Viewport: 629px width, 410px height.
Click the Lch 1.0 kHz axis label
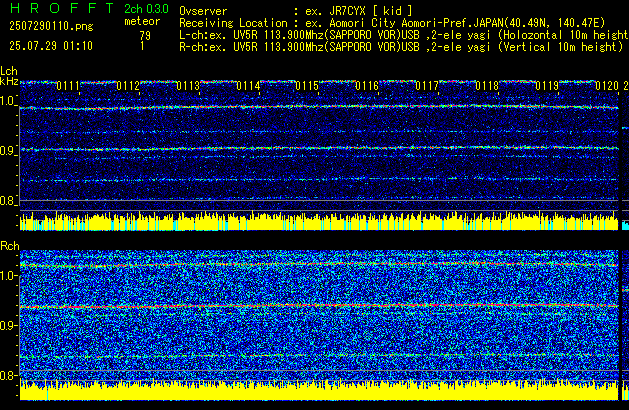[7, 101]
